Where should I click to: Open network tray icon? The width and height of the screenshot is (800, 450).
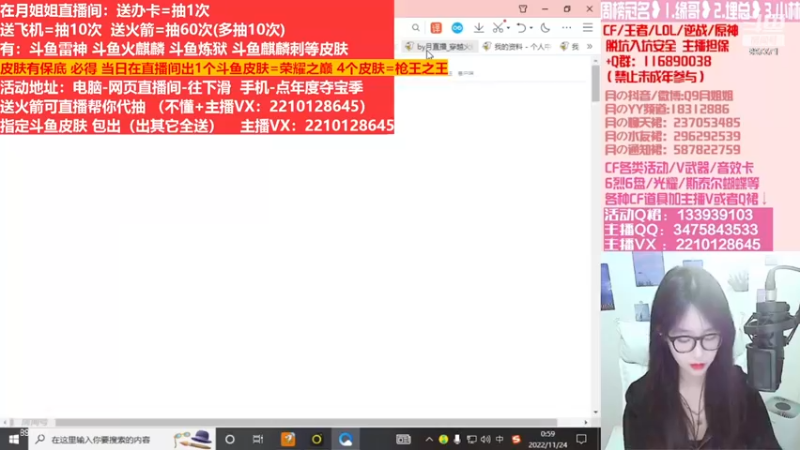(x=471, y=439)
